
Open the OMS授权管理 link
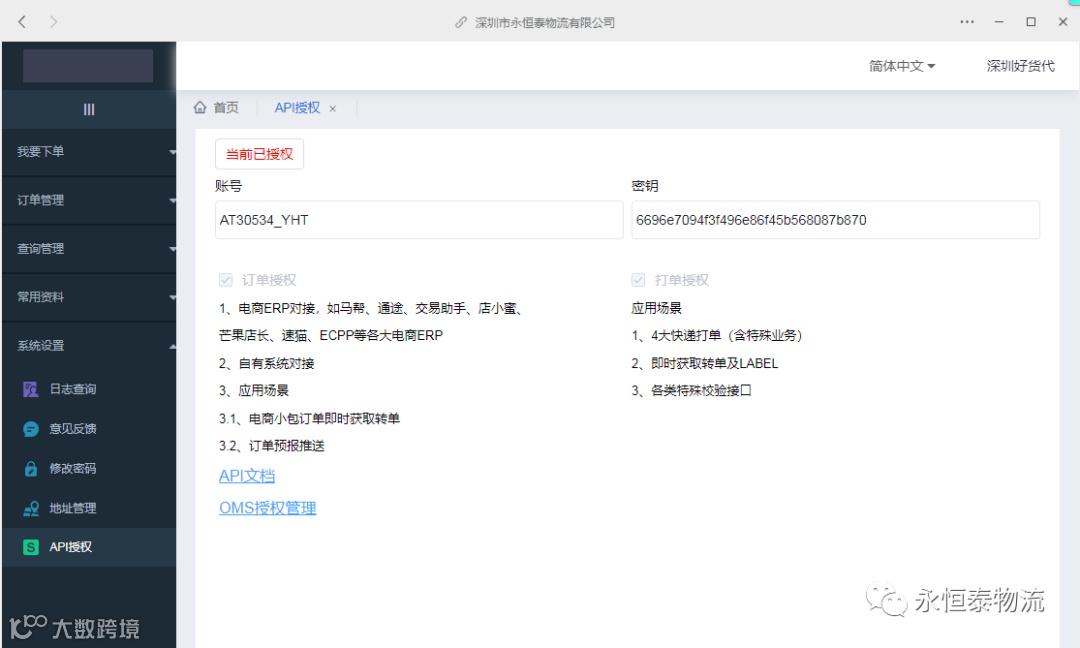point(267,508)
